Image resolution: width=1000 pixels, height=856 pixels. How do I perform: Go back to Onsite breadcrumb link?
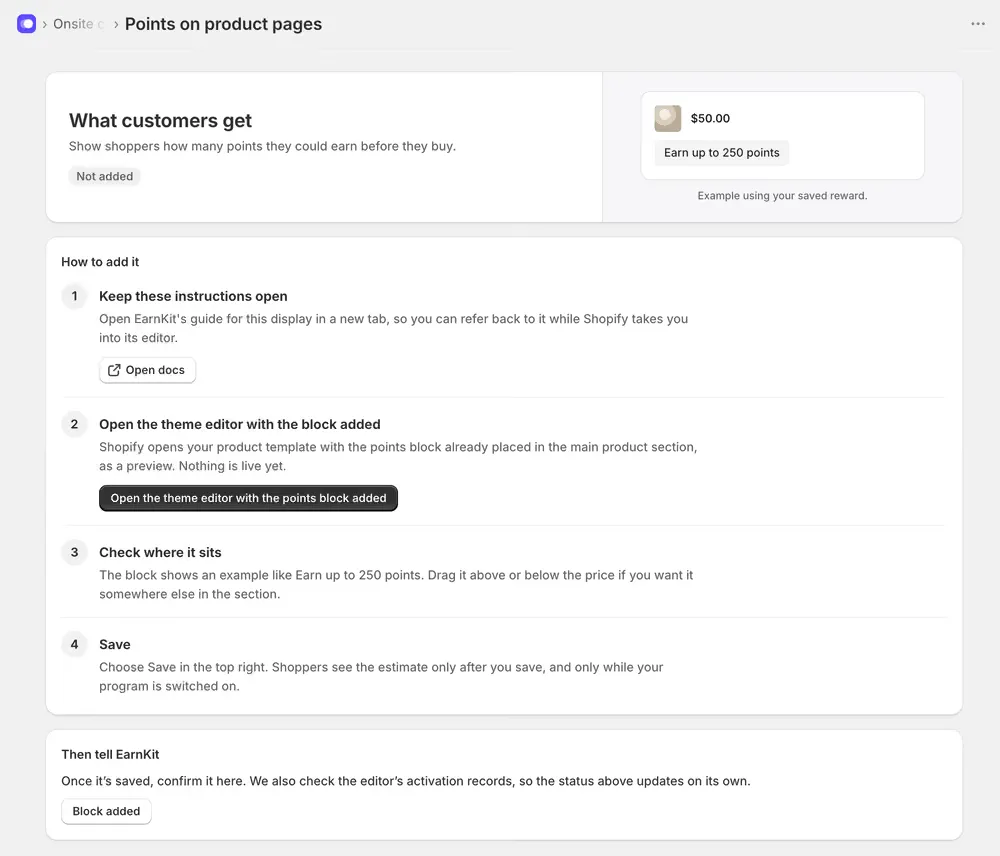78,24
